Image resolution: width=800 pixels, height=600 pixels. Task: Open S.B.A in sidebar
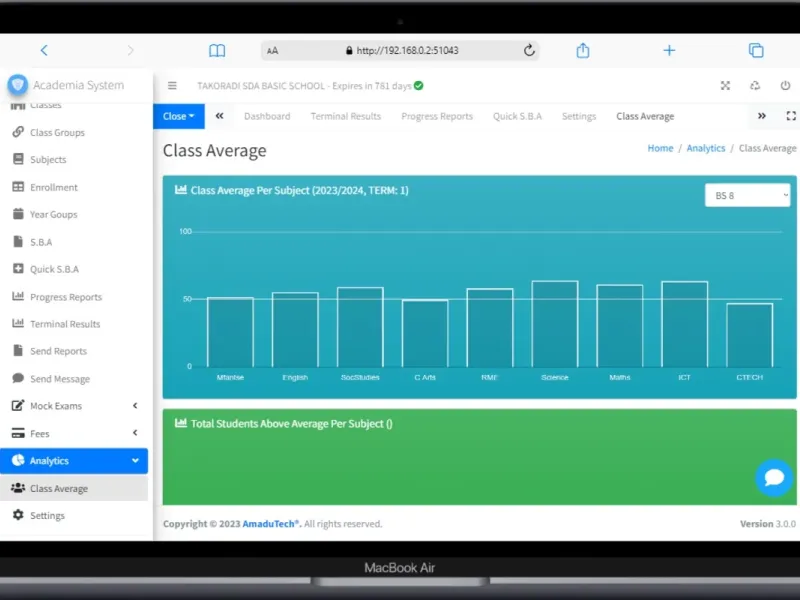[x=74, y=242]
